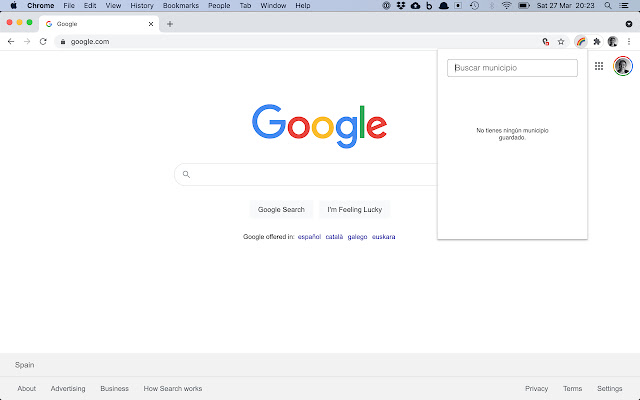
Task: Open Spotlight search in menu bar
Action: (x=608, y=6)
